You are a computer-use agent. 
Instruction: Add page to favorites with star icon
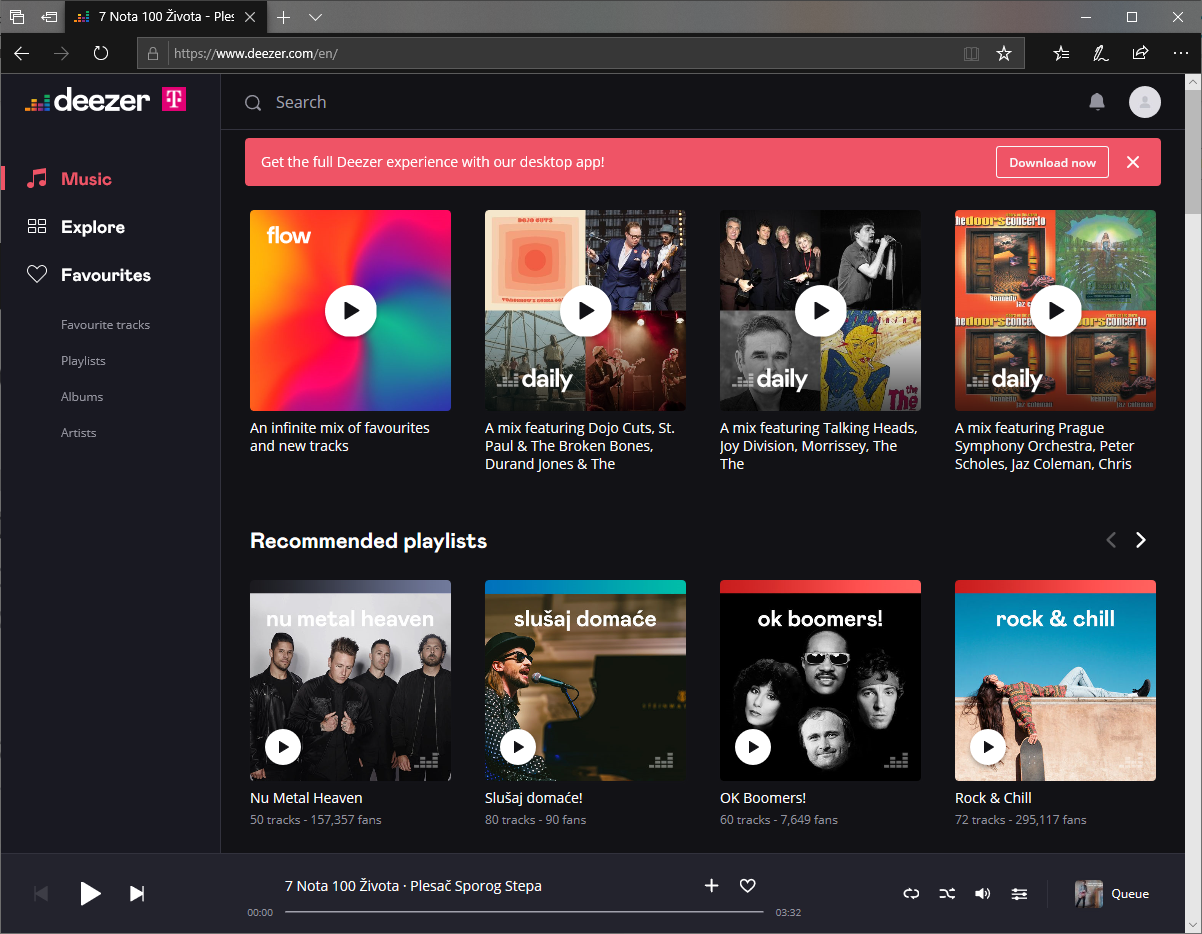(x=1004, y=53)
